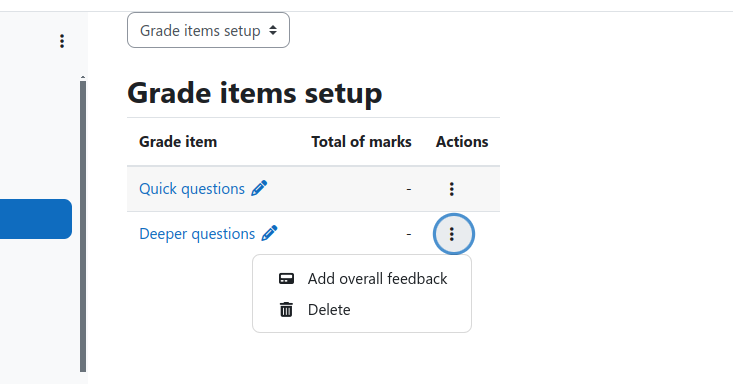Close the Deeper questions actions kebab menu
This screenshot has width=733, height=384.
click(x=453, y=234)
